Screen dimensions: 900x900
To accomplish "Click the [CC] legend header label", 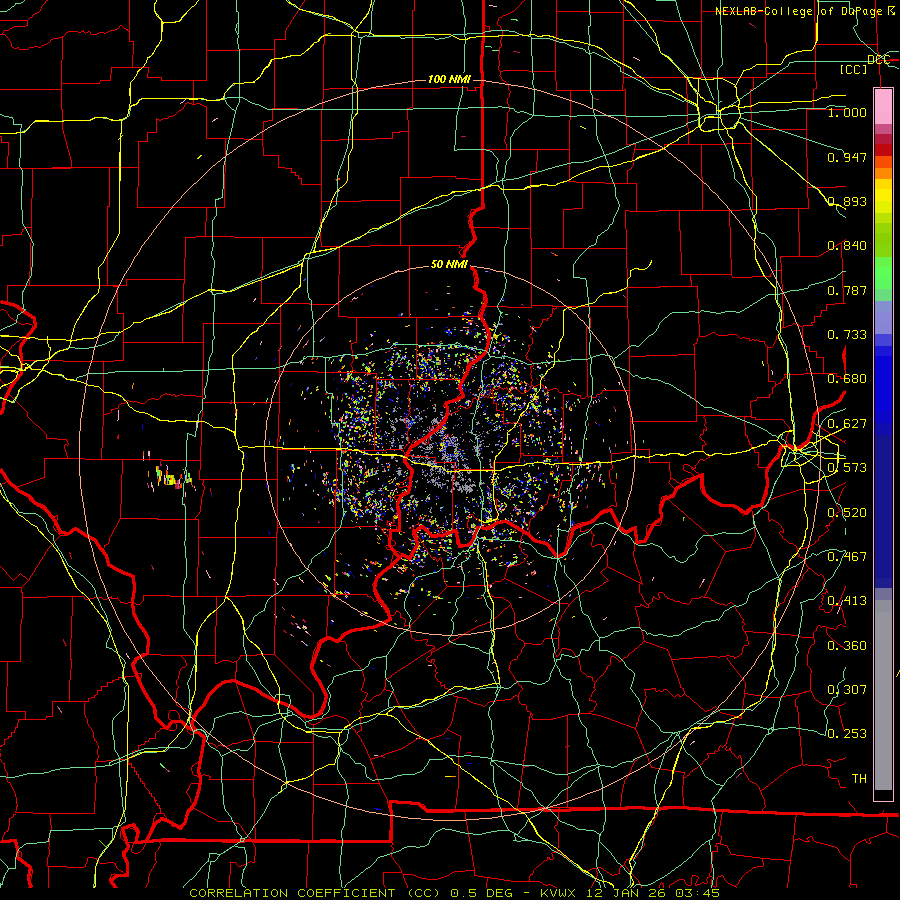I will click(854, 69).
